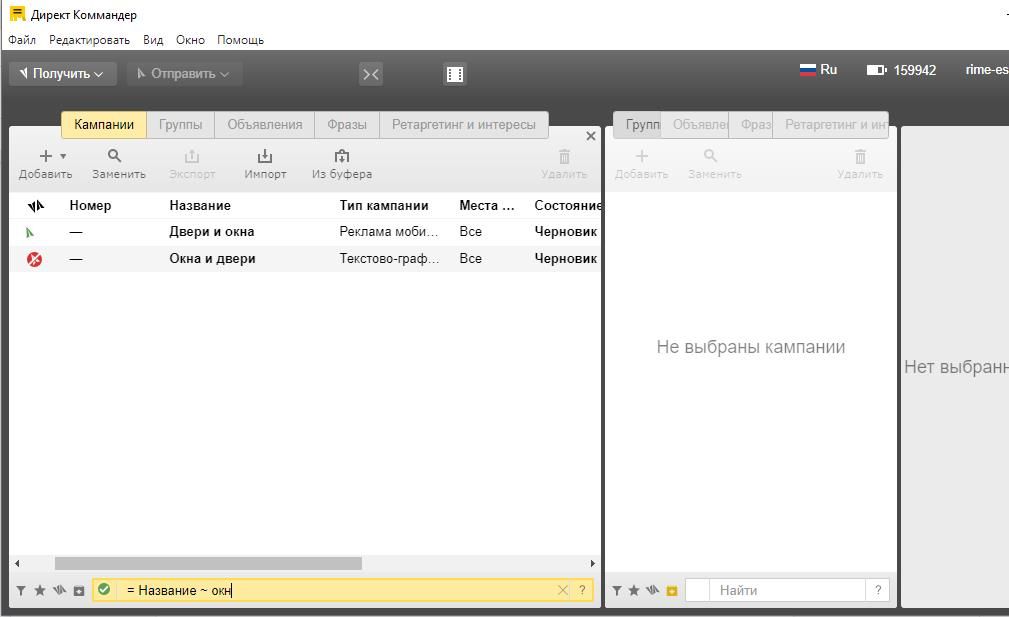Viewport: 1009px width, 617px height.
Task: Click Черновик status in Двери и окна row
Action: (x=566, y=232)
